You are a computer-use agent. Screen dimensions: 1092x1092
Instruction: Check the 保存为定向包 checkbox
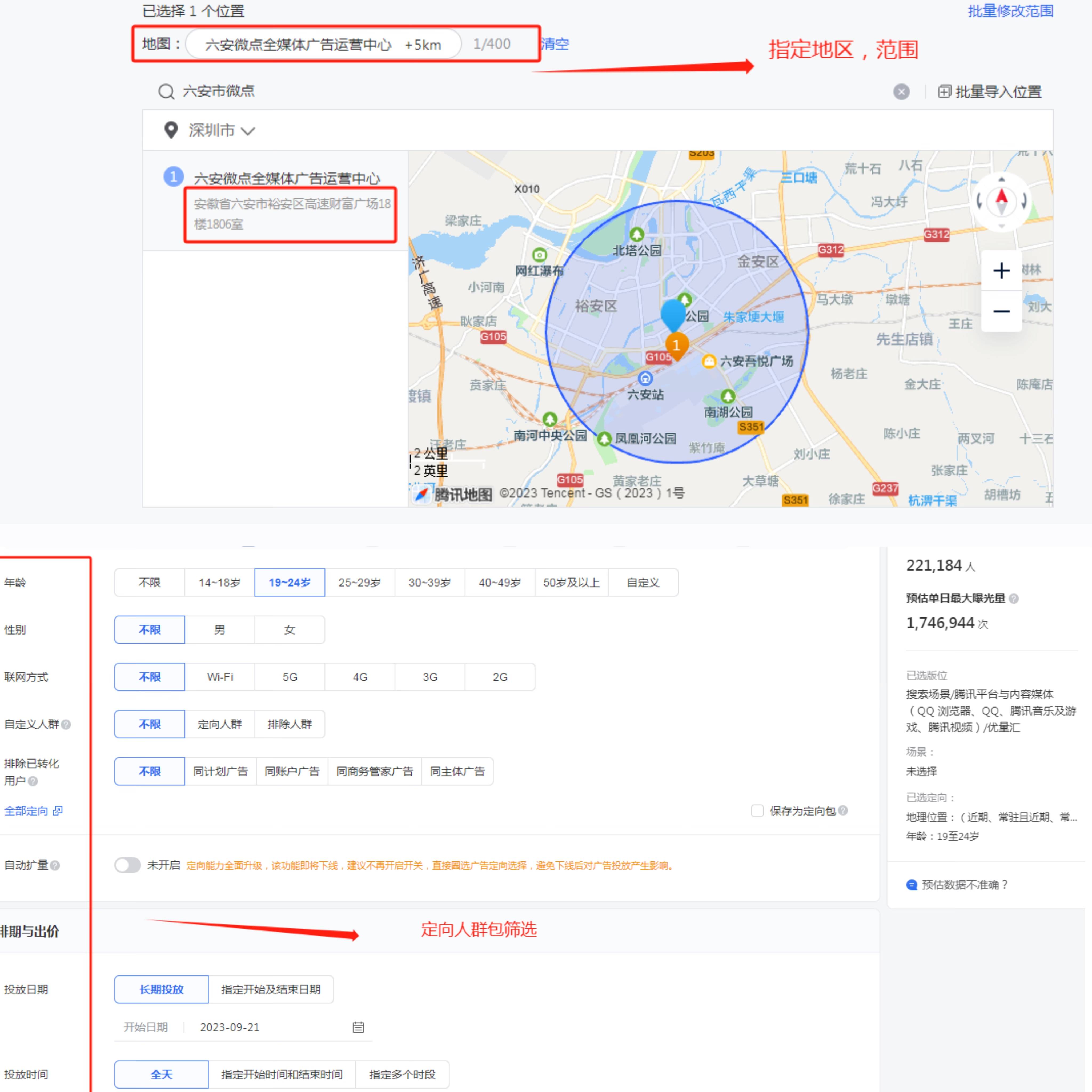point(757,810)
